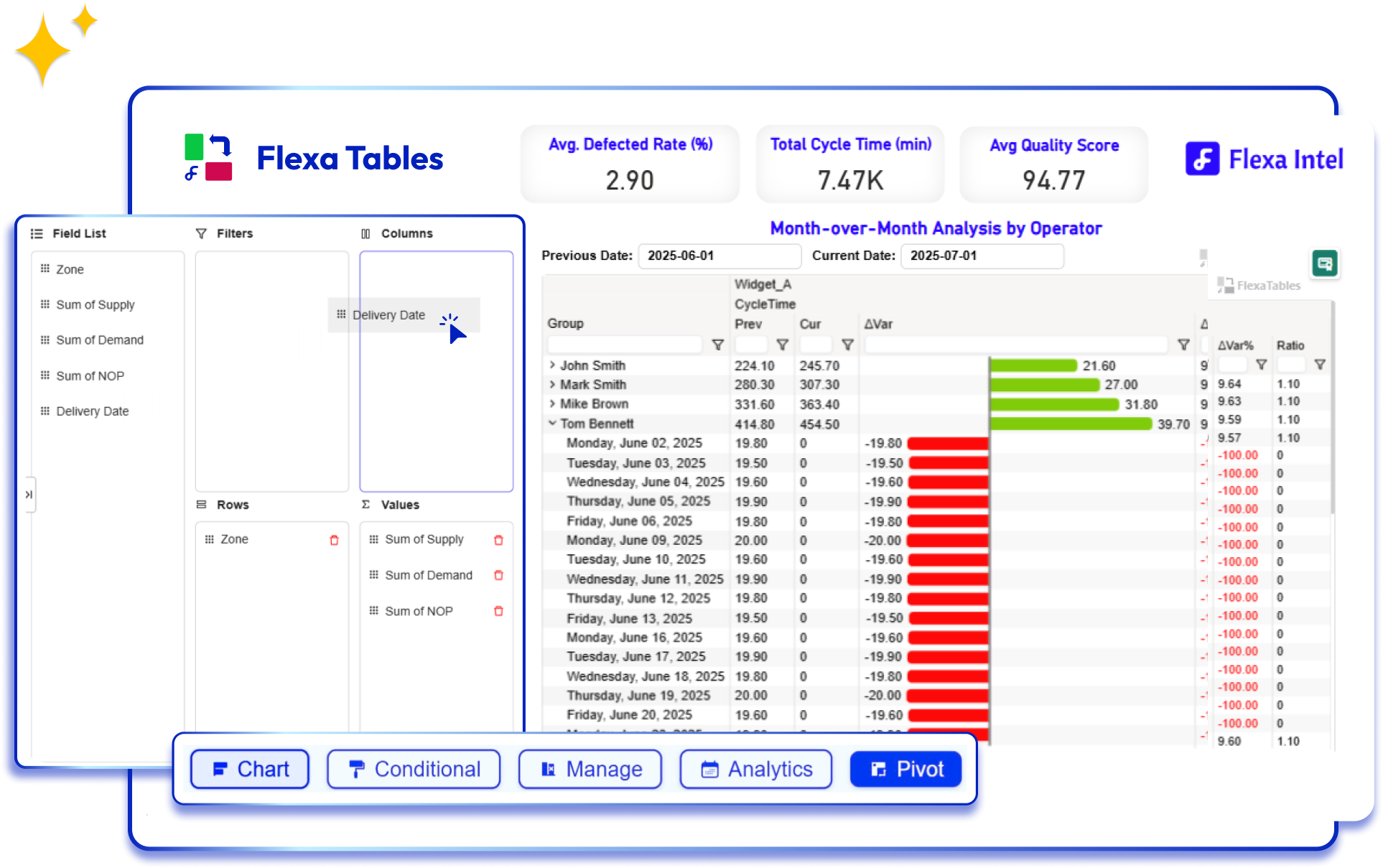1383x868 pixels.
Task: Click the Field List icon
Action: (x=36, y=233)
